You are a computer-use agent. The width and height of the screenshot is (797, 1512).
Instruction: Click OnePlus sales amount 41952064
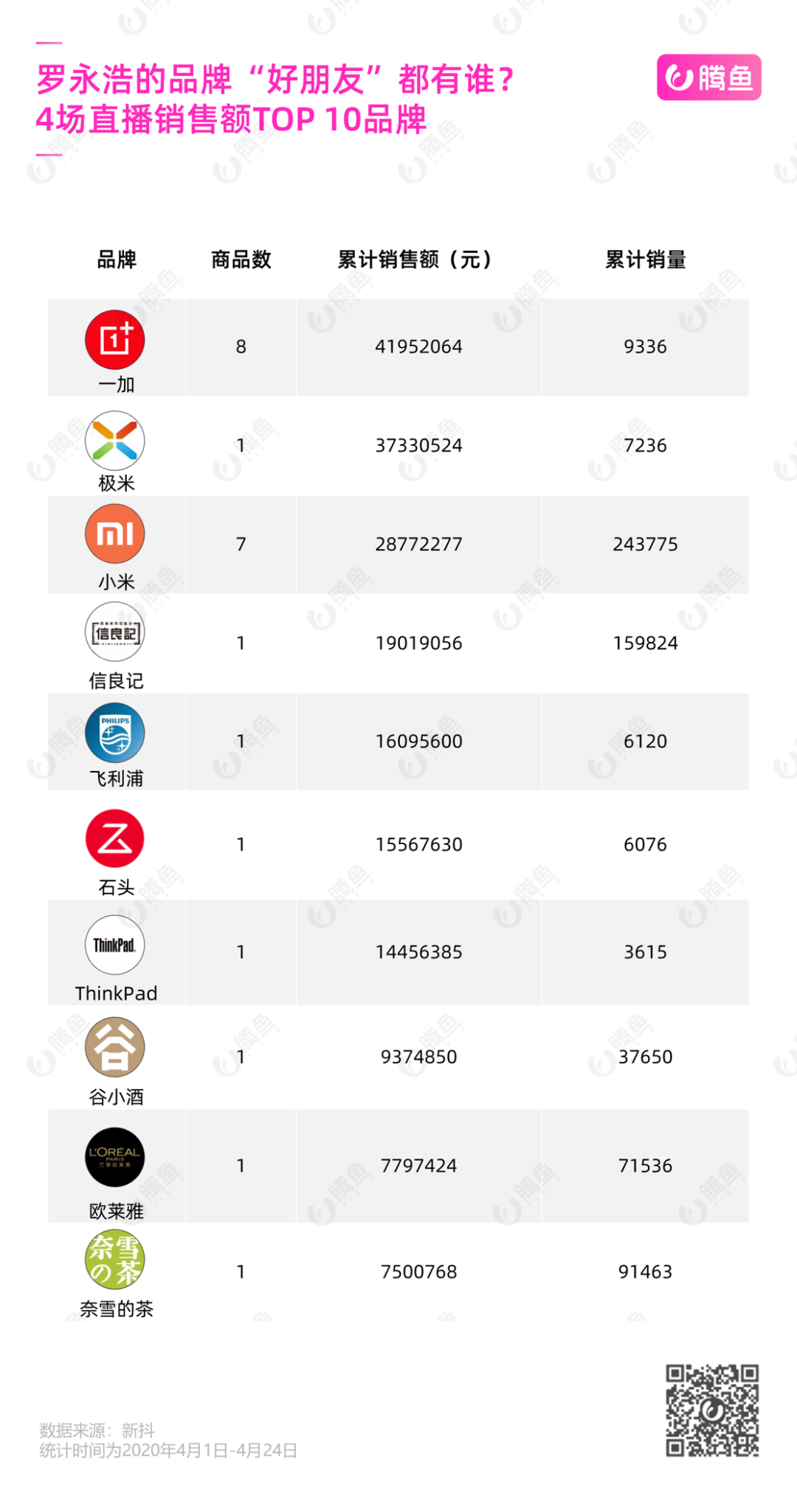(418, 347)
